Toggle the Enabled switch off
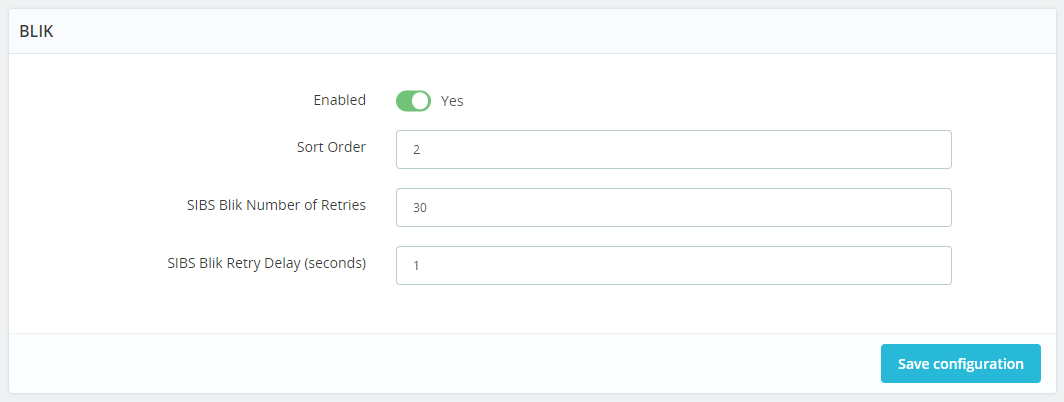 (413, 101)
